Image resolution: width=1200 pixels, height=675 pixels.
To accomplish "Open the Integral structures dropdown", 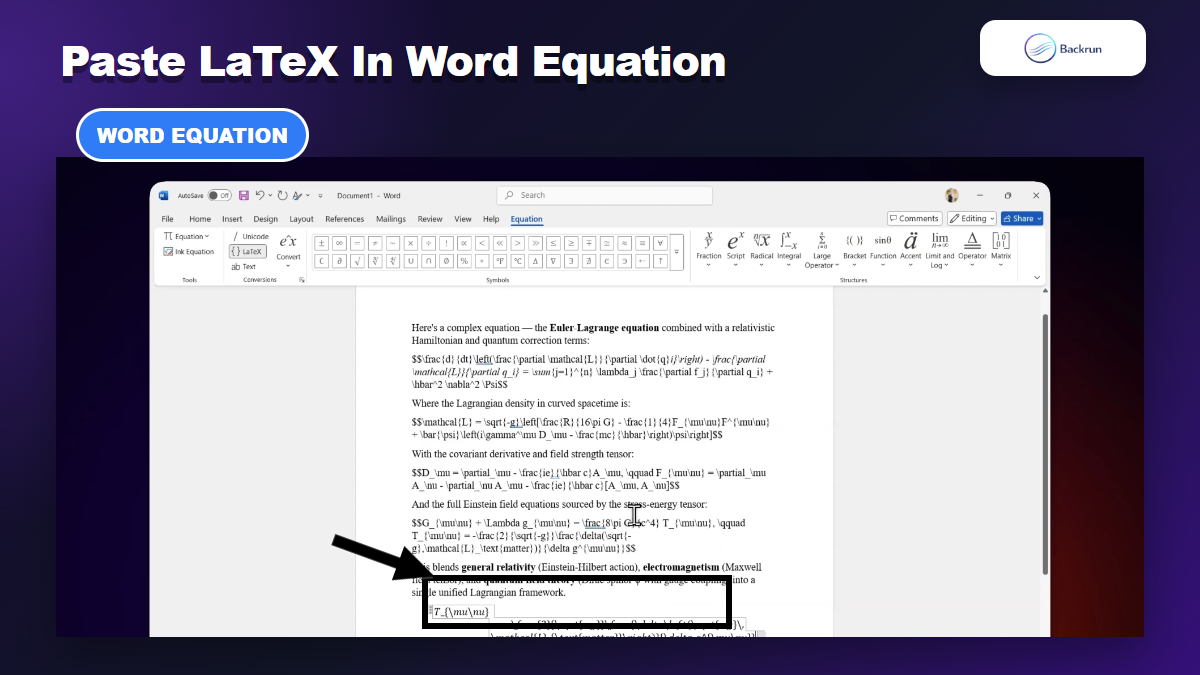I will (x=789, y=250).
